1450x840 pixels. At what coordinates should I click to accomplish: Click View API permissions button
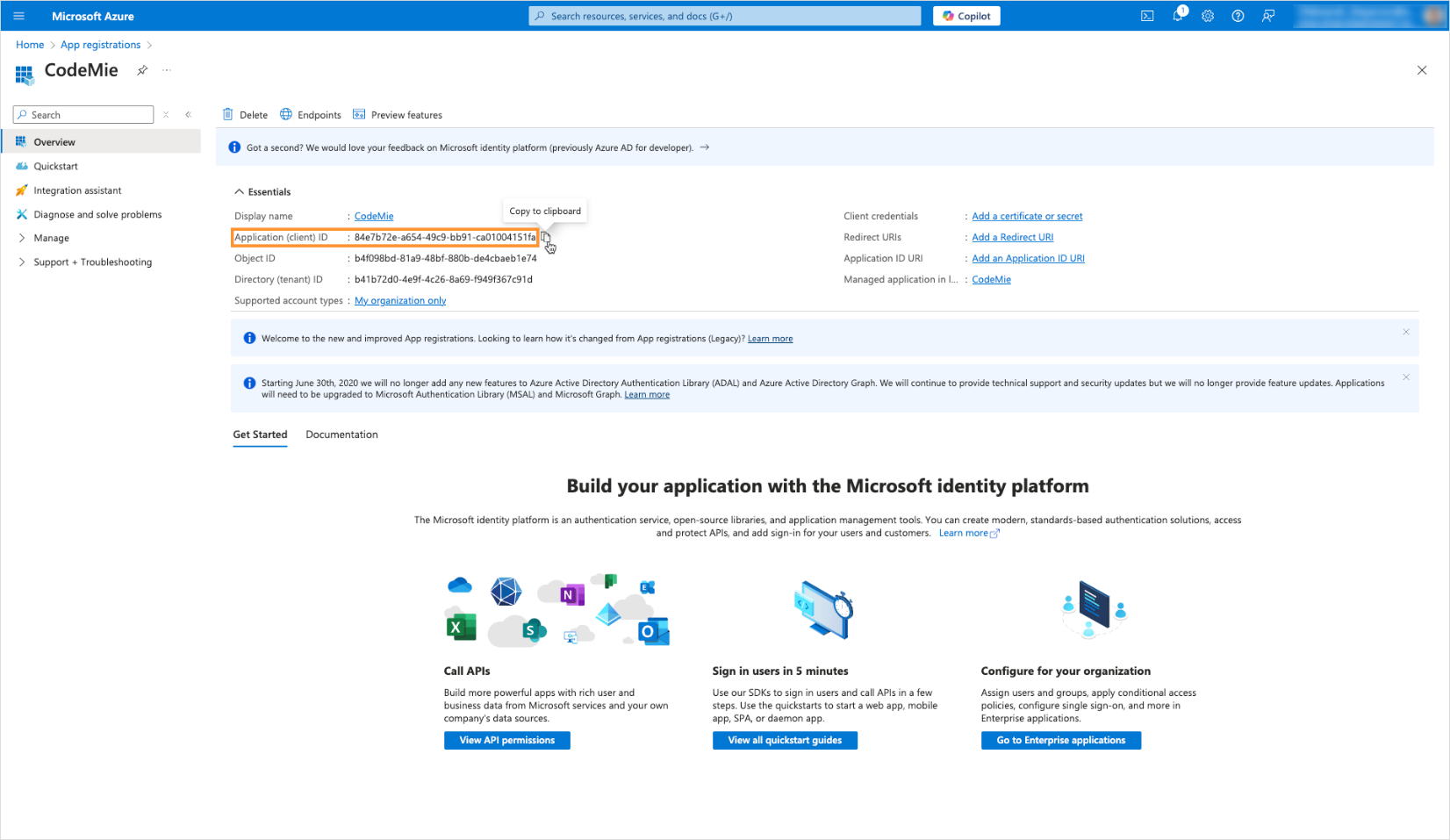pos(506,740)
